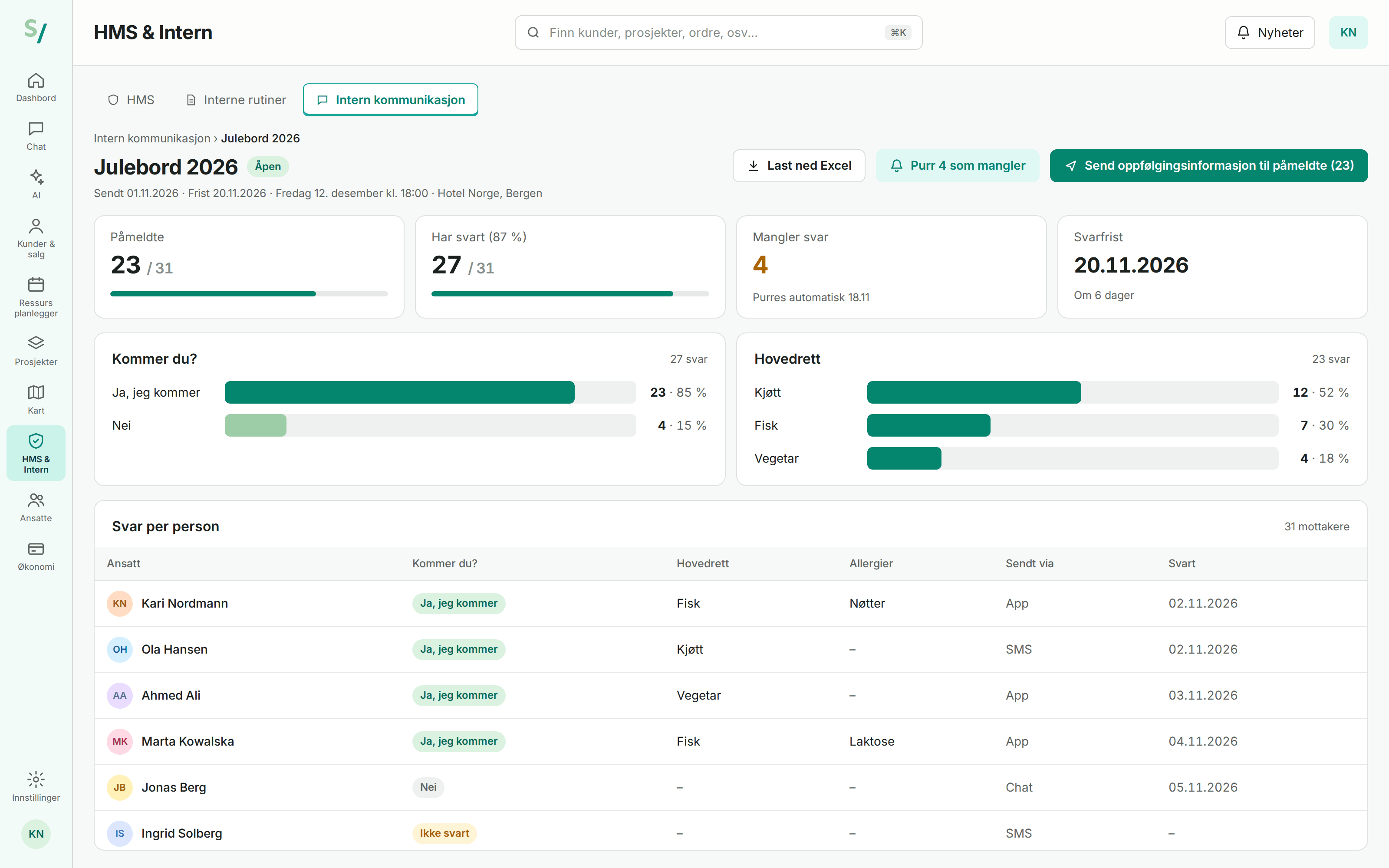Click the KN avatar in sidebar bottom
The width and height of the screenshot is (1389, 868).
coord(36,834)
